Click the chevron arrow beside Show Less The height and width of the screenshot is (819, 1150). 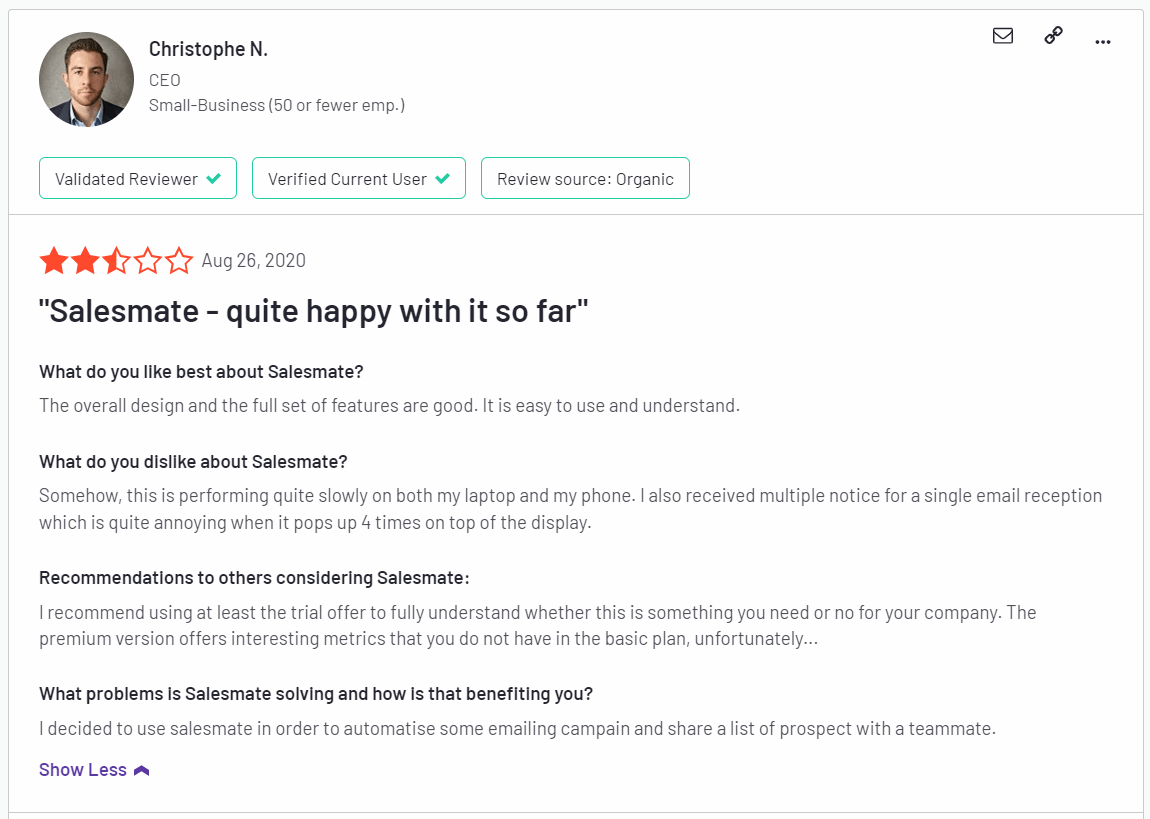pyautogui.click(x=142, y=771)
